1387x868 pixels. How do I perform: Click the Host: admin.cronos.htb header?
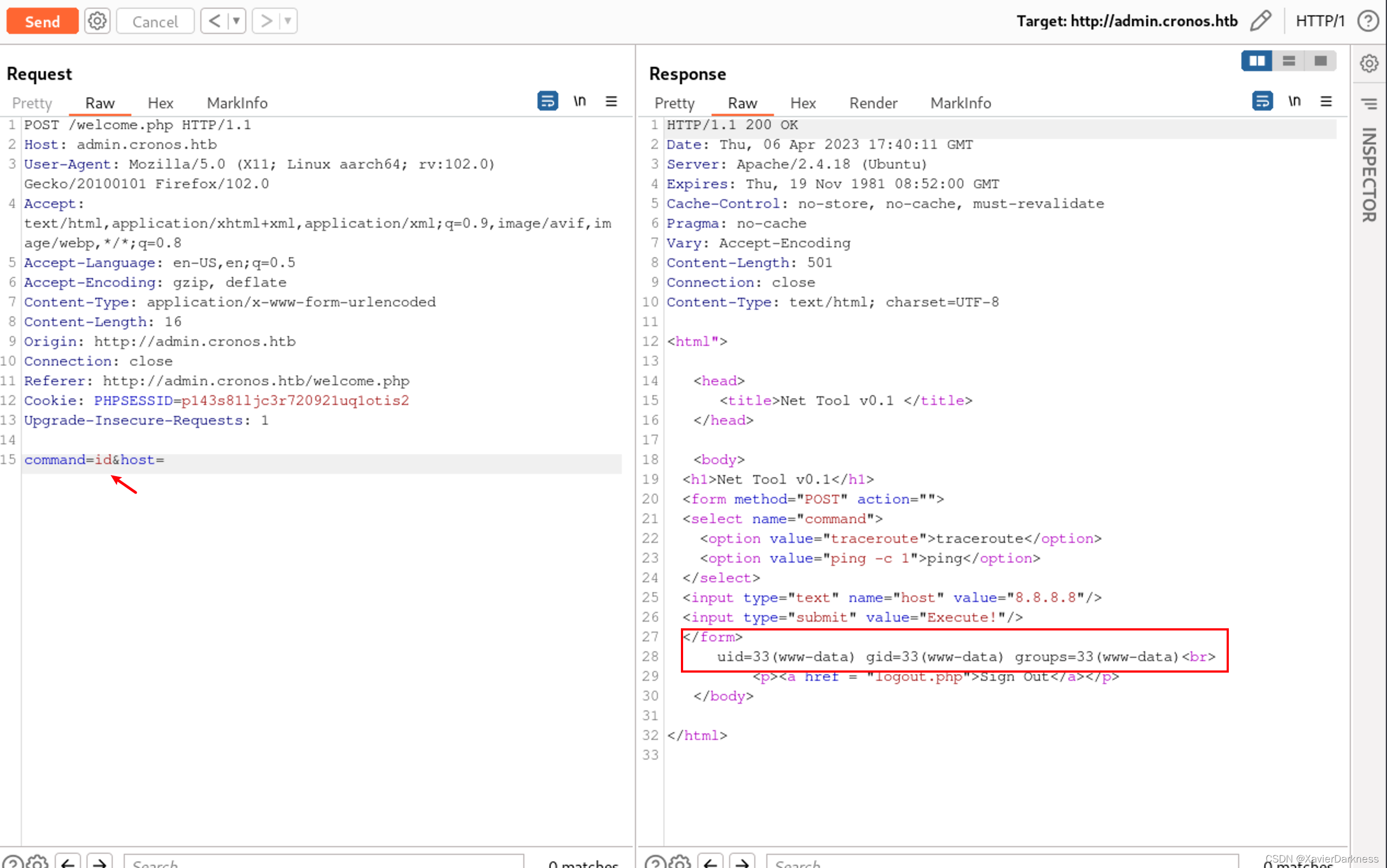coord(120,144)
